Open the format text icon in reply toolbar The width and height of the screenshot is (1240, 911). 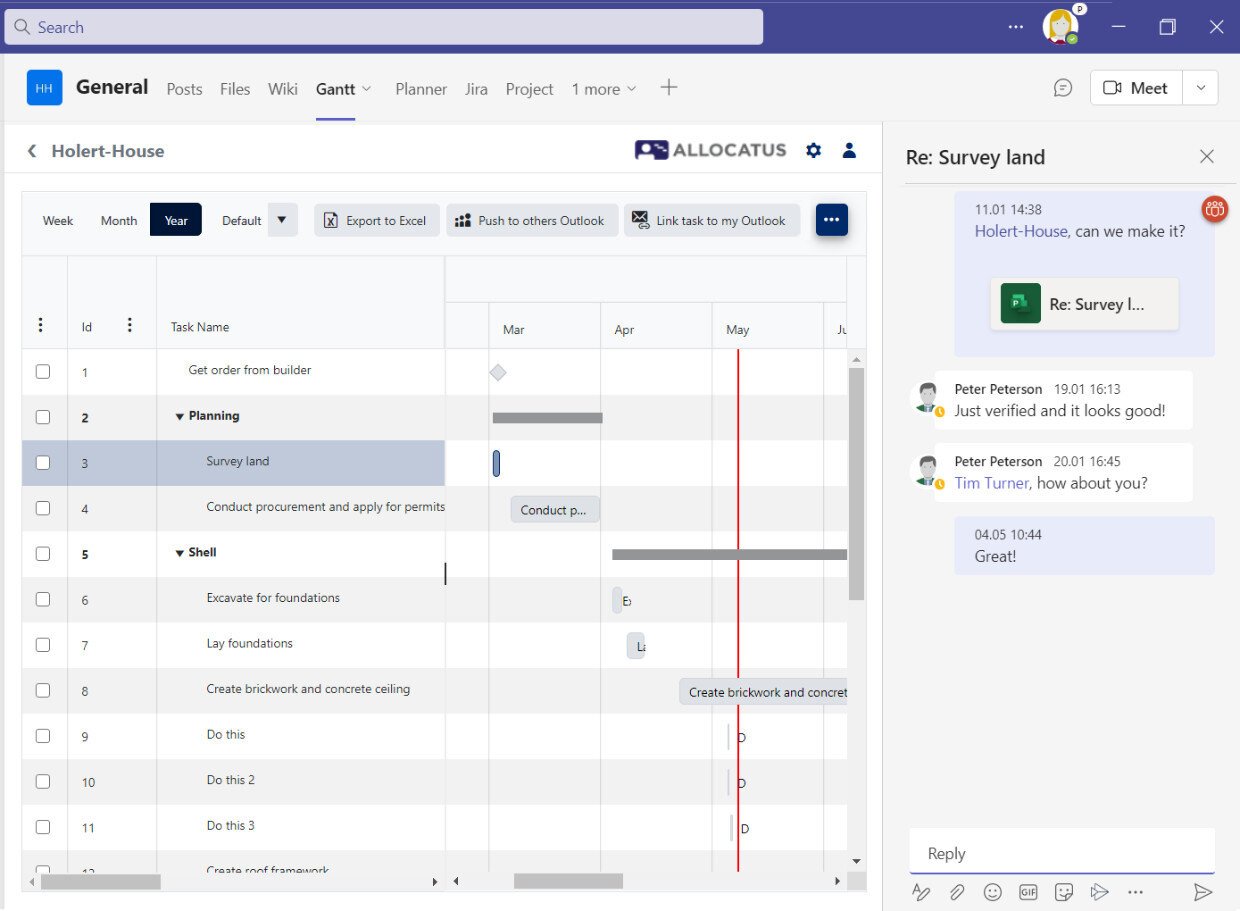point(921,892)
